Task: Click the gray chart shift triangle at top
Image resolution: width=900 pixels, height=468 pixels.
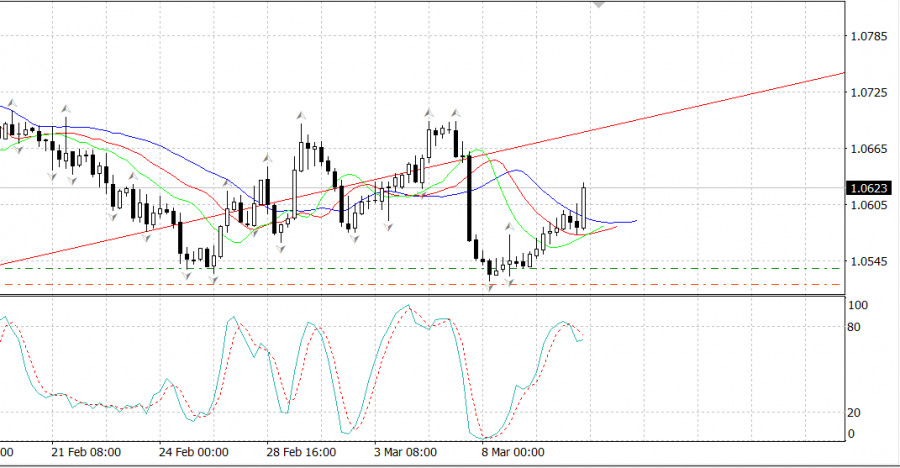Action: pyautogui.click(x=599, y=4)
